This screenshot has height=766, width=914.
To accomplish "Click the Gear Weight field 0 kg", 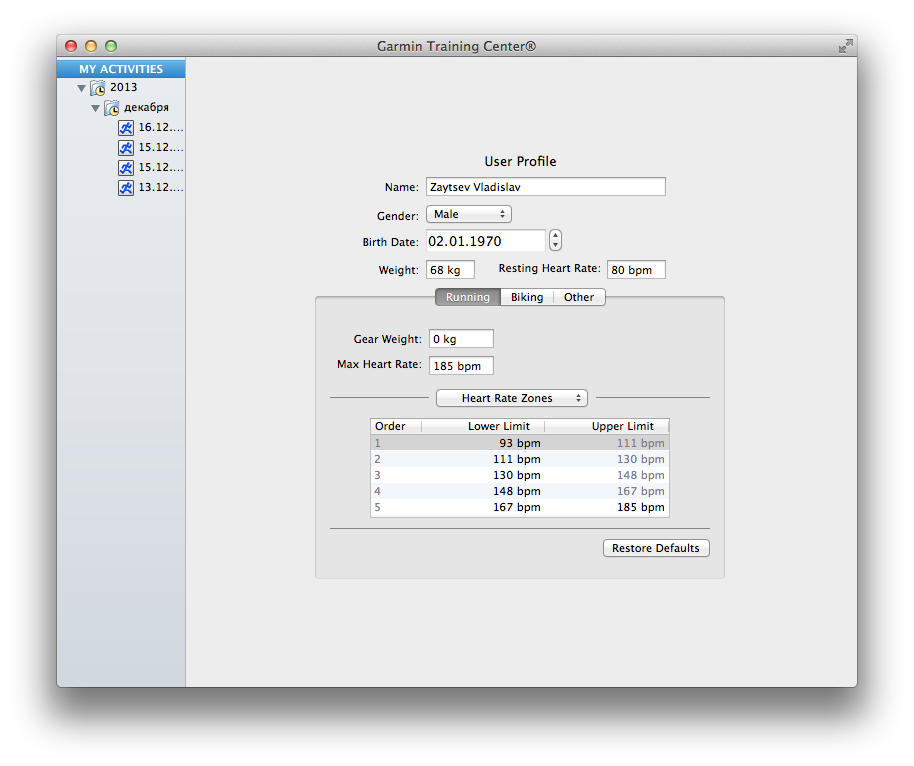I will (x=461, y=339).
